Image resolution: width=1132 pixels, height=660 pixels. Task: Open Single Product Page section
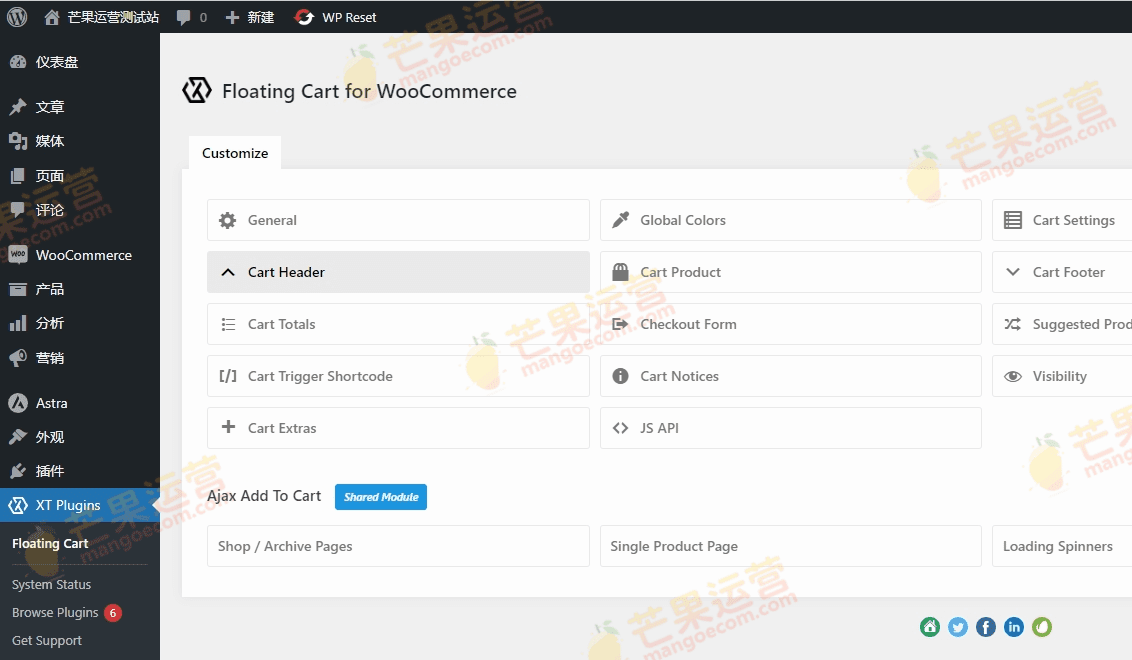[791, 547]
